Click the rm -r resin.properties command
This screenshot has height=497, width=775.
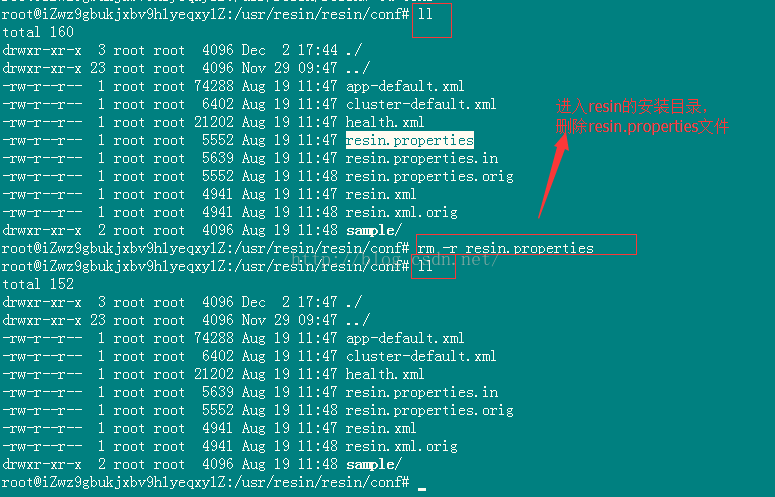tap(506, 248)
